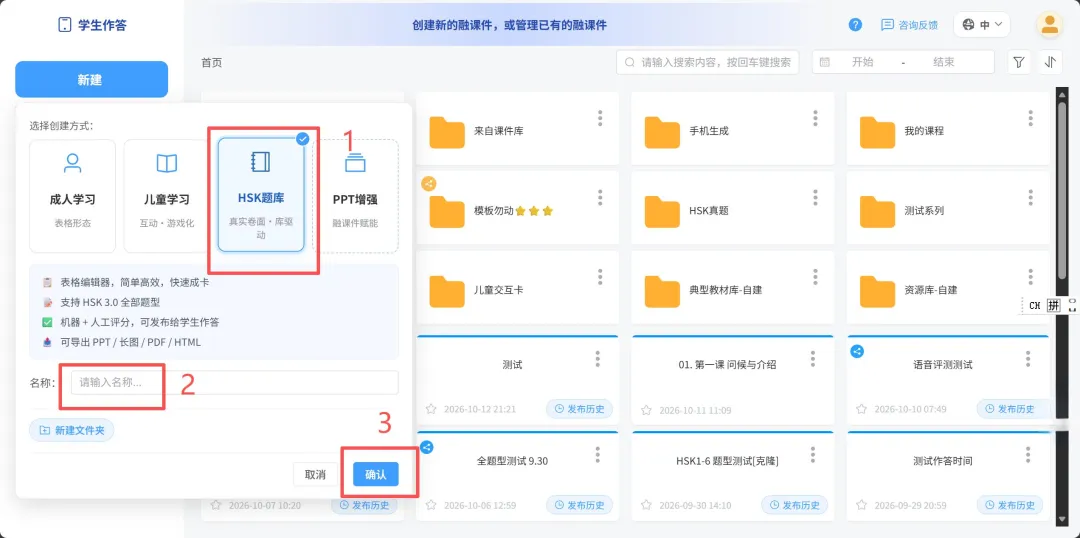Open the HSK真题 folder

733,209
